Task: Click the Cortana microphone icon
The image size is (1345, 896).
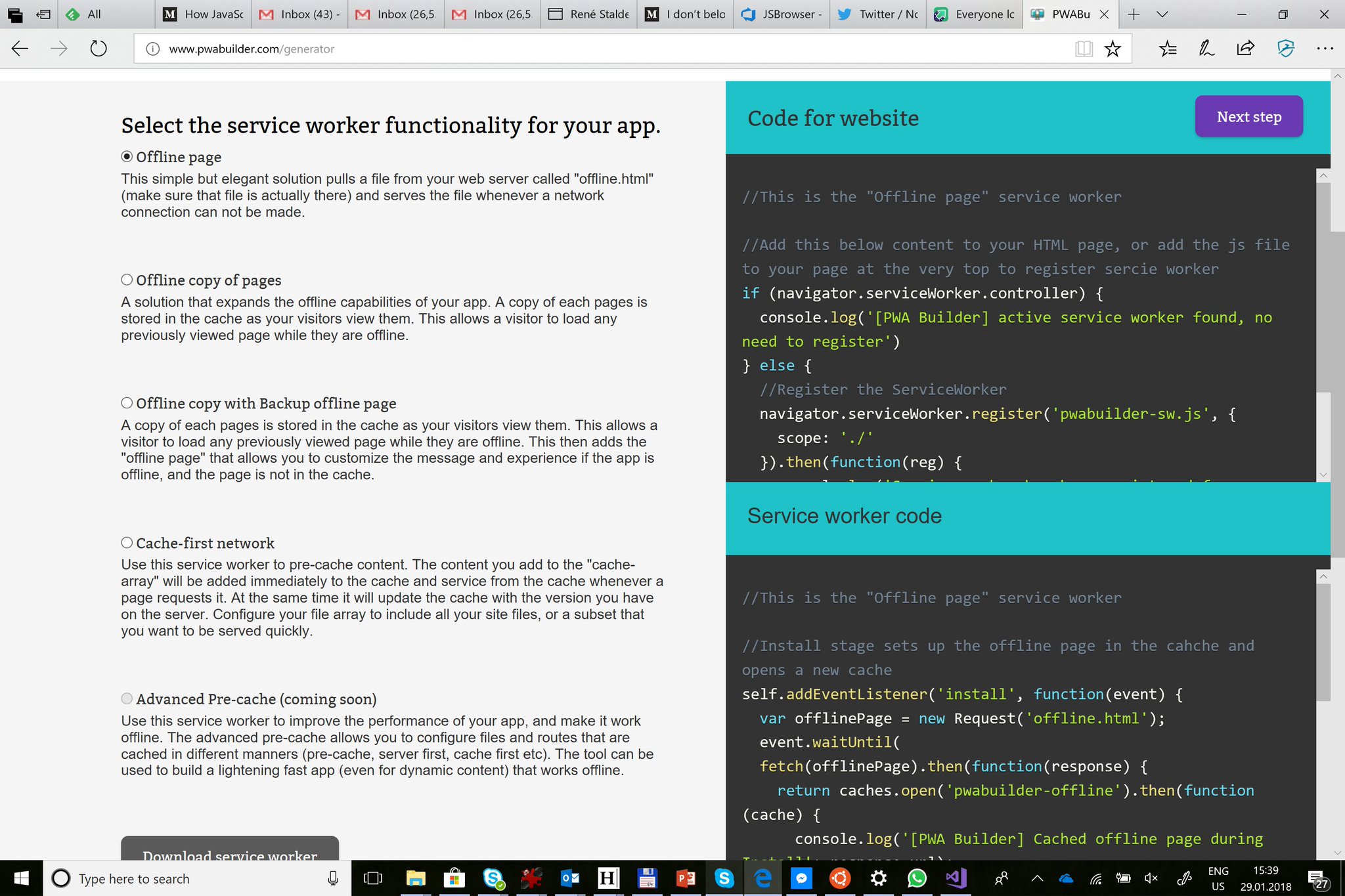Action: point(333,878)
